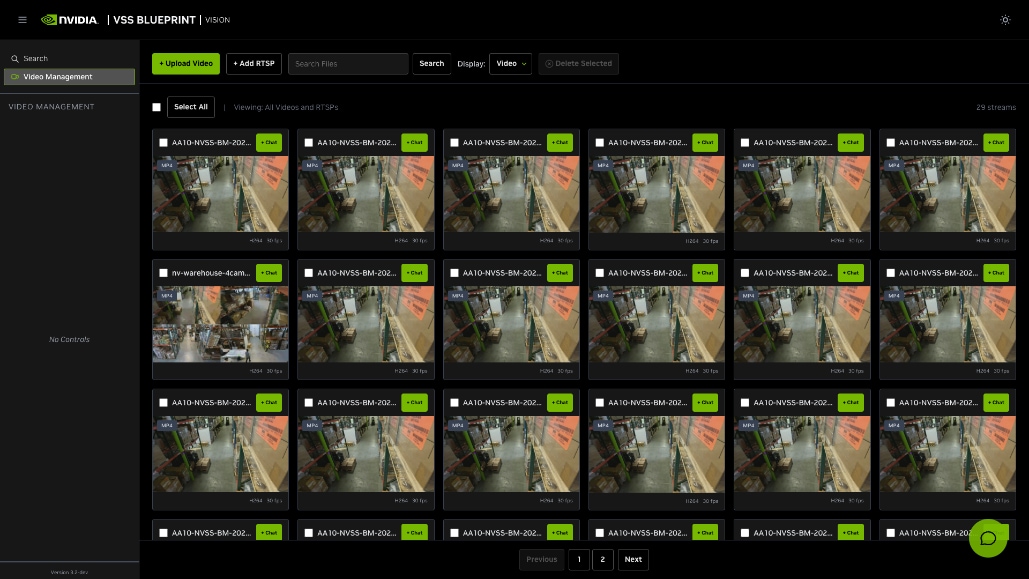Click the MP4 badge on the nv-warehouse-4cam thumbnail
This screenshot has width=1029, height=579.
coord(167,295)
